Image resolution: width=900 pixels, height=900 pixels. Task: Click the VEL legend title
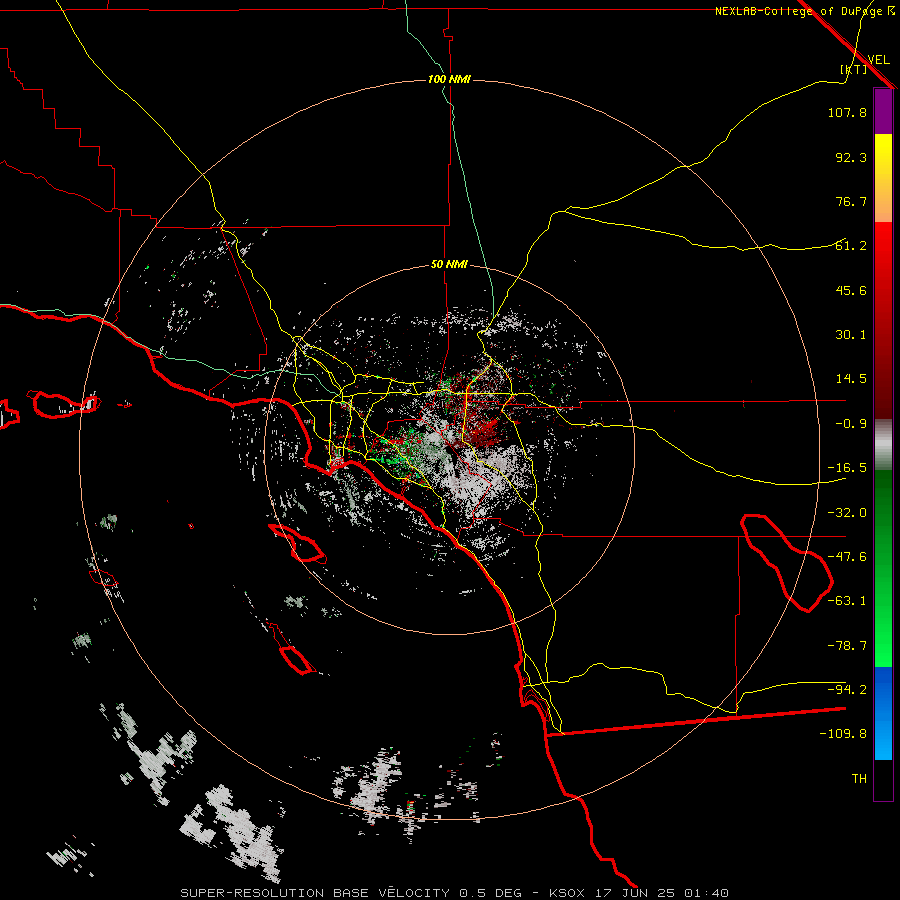[x=878, y=60]
